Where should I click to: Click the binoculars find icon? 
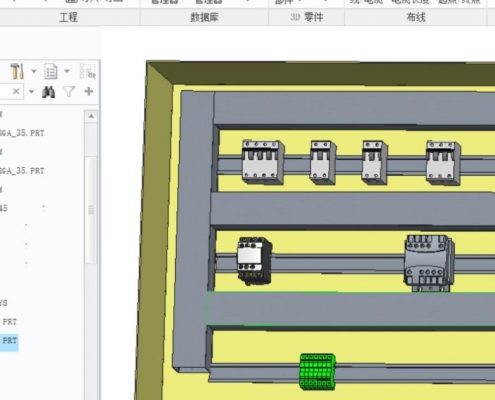pyautogui.click(x=49, y=92)
